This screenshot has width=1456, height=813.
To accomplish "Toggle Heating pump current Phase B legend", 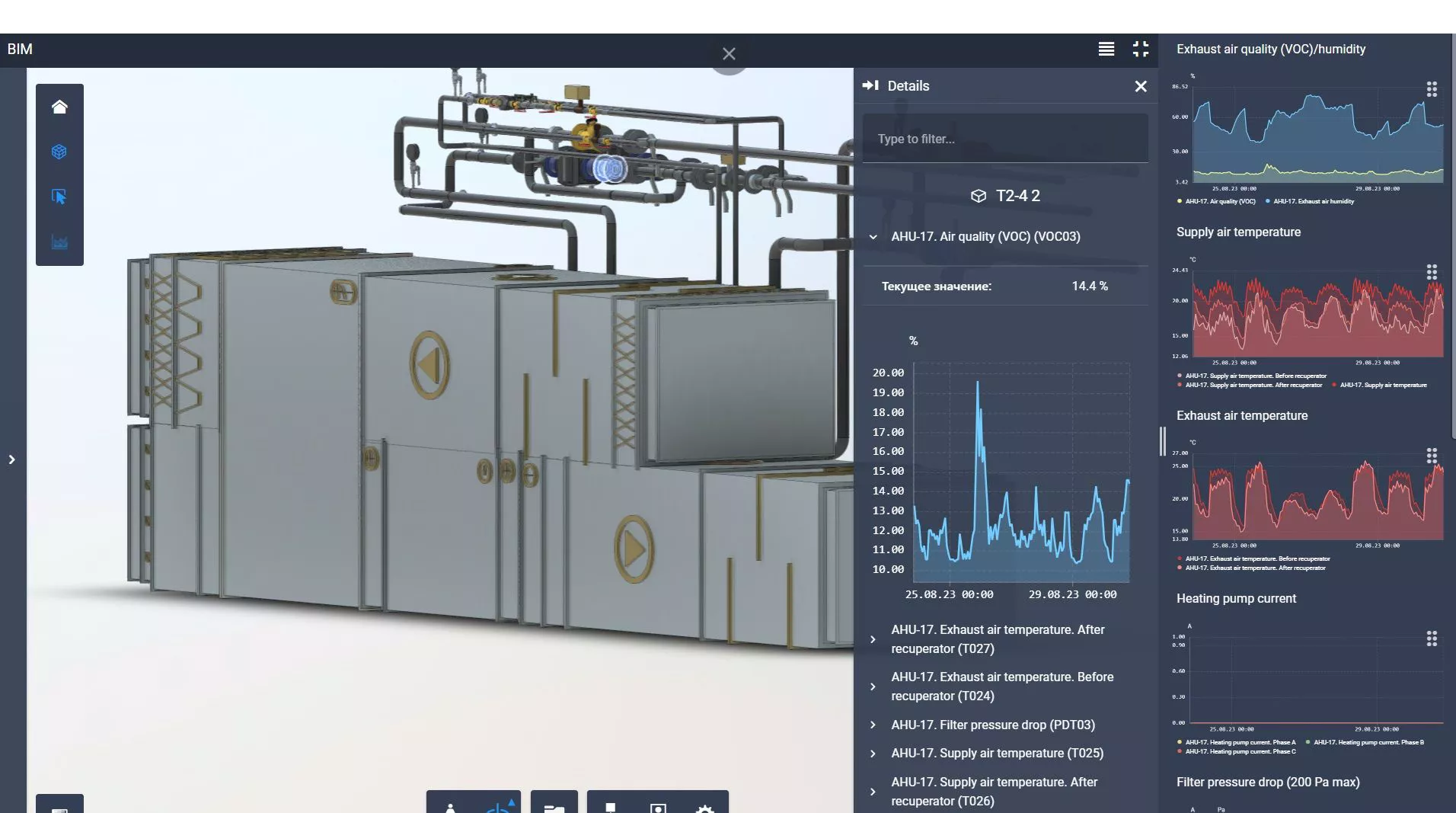I will [1365, 742].
